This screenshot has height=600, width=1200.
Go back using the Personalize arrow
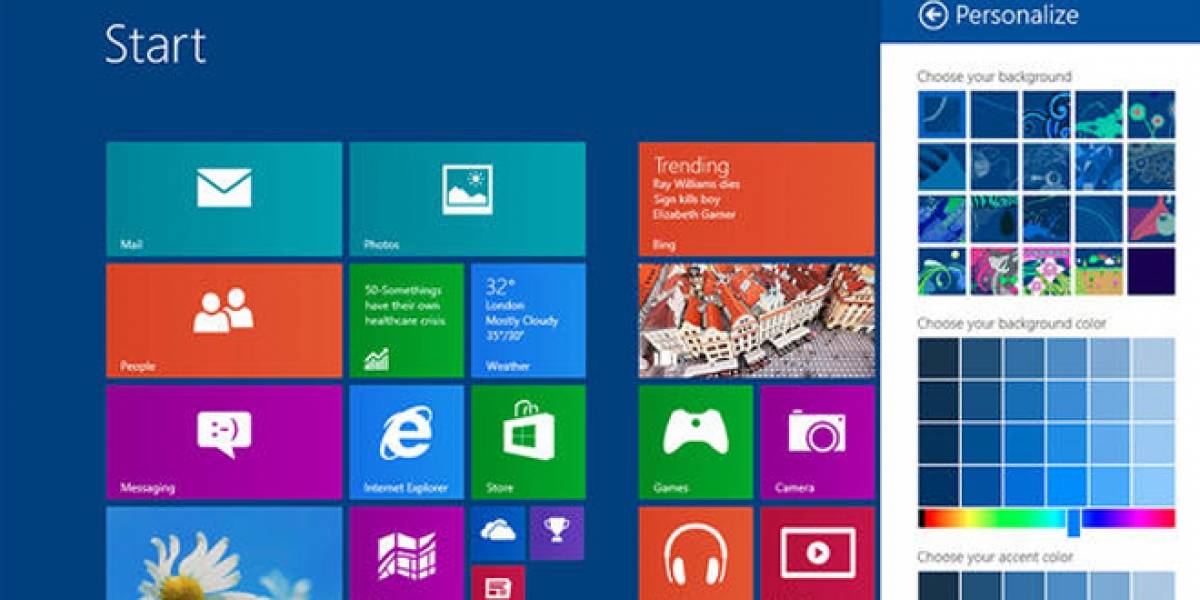tap(932, 16)
